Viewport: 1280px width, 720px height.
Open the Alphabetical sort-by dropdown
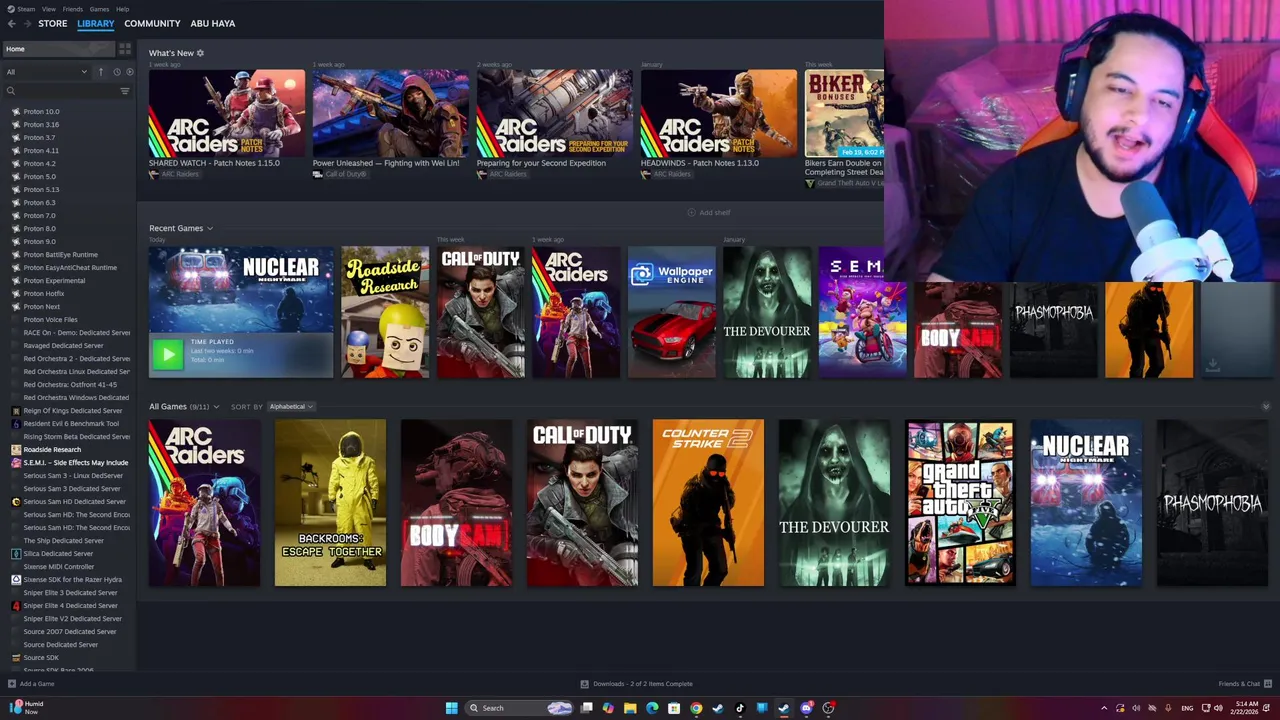tap(291, 407)
